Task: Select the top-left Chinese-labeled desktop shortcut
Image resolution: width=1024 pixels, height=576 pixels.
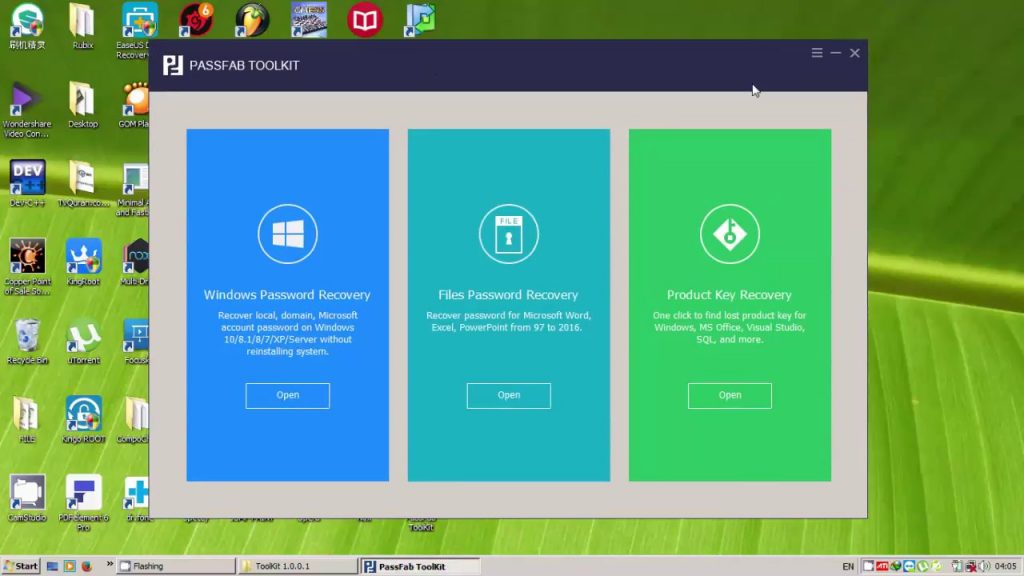Action: coord(27,26)
